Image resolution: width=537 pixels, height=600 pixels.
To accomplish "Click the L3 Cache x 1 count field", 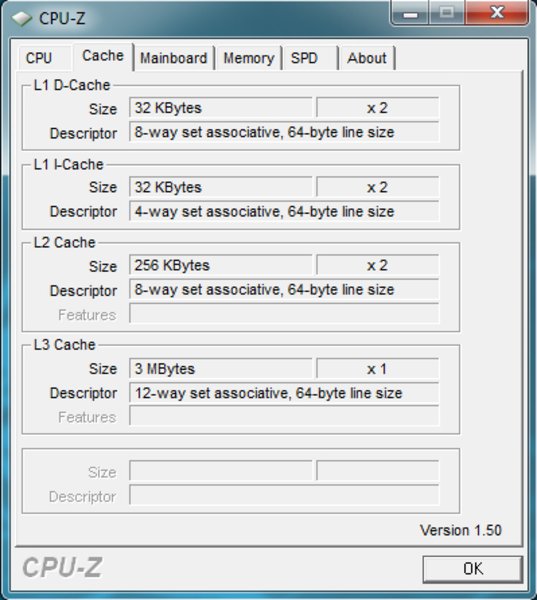I will click(377, 369).
